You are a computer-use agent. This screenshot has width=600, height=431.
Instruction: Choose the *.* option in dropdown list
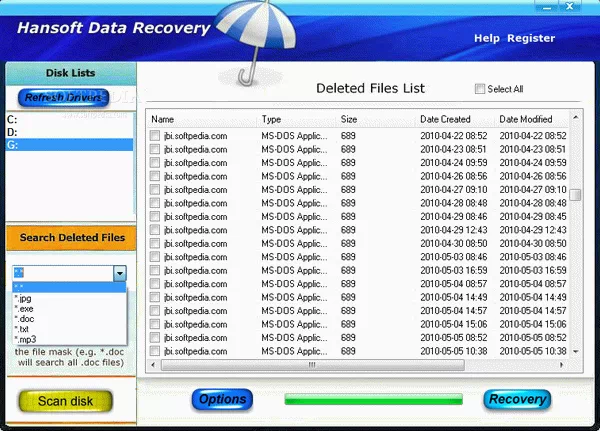(x=69, y=287)
